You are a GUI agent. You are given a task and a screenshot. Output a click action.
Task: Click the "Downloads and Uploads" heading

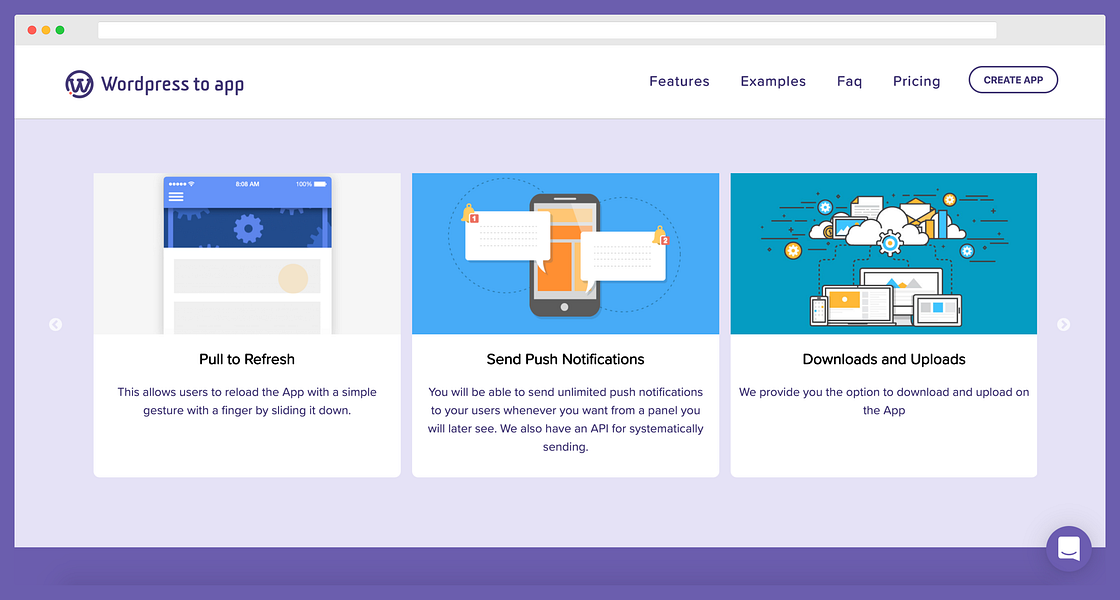coord(883,359)
